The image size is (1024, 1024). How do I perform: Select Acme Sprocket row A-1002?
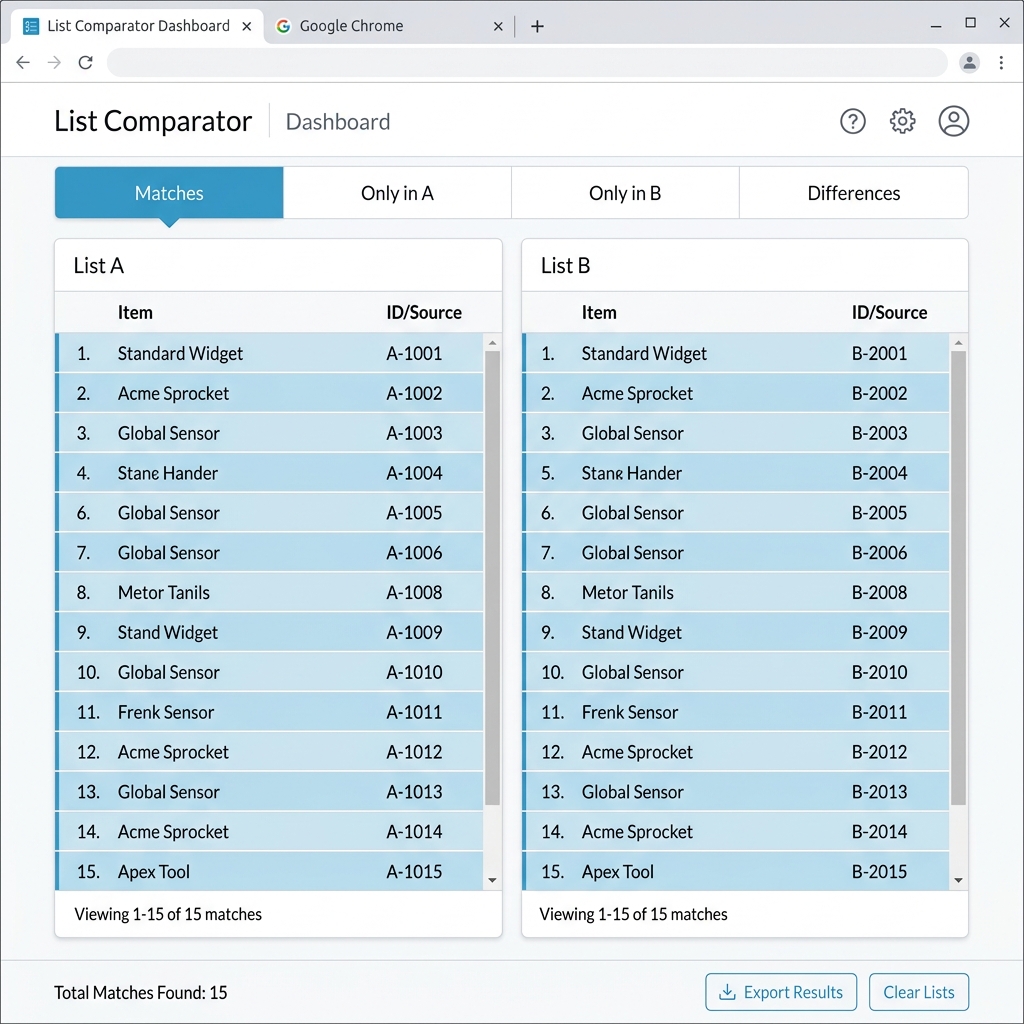(270, 393)
